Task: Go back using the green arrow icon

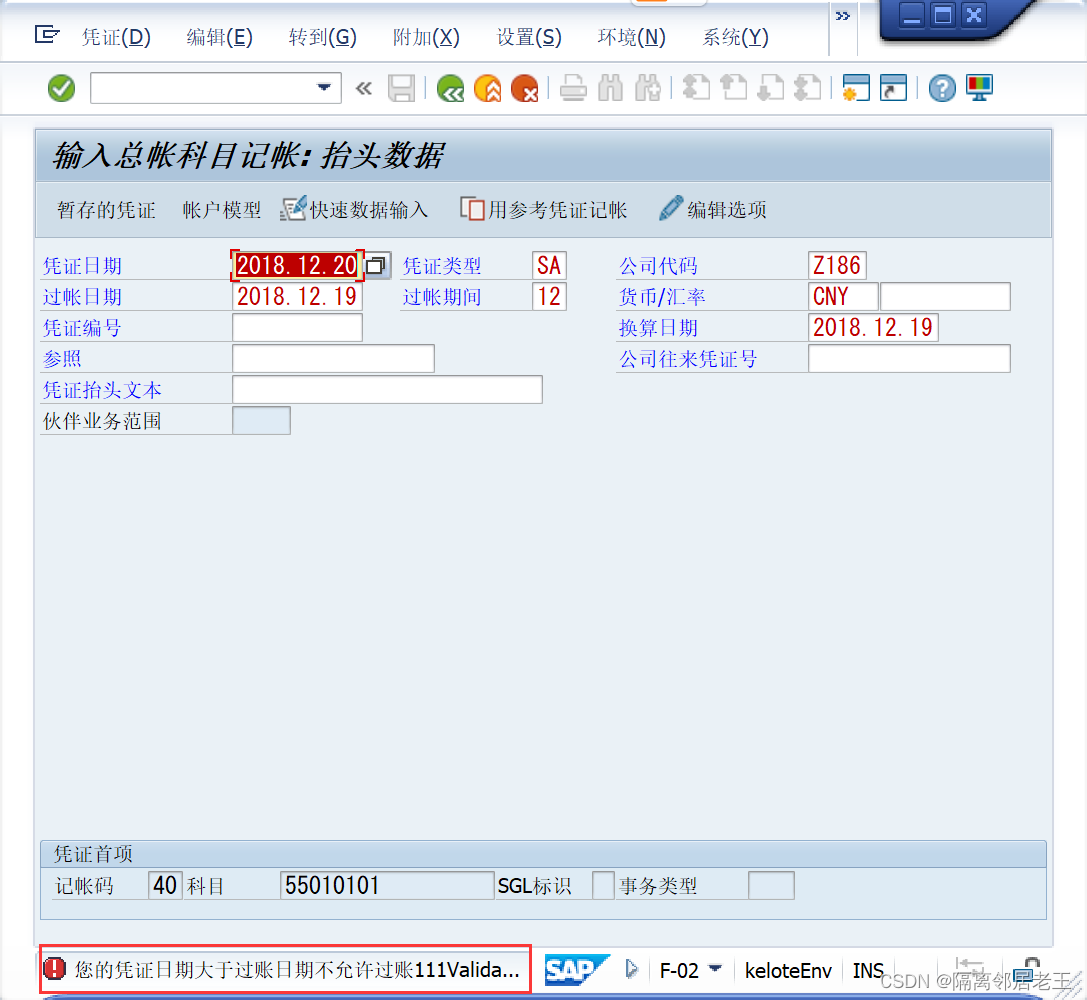Action: (x=450, y=88)
